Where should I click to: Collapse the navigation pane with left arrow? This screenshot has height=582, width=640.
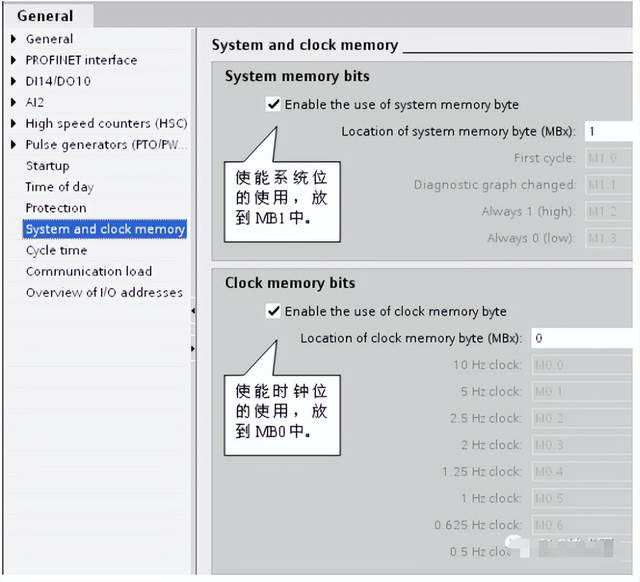pos(192,312)
